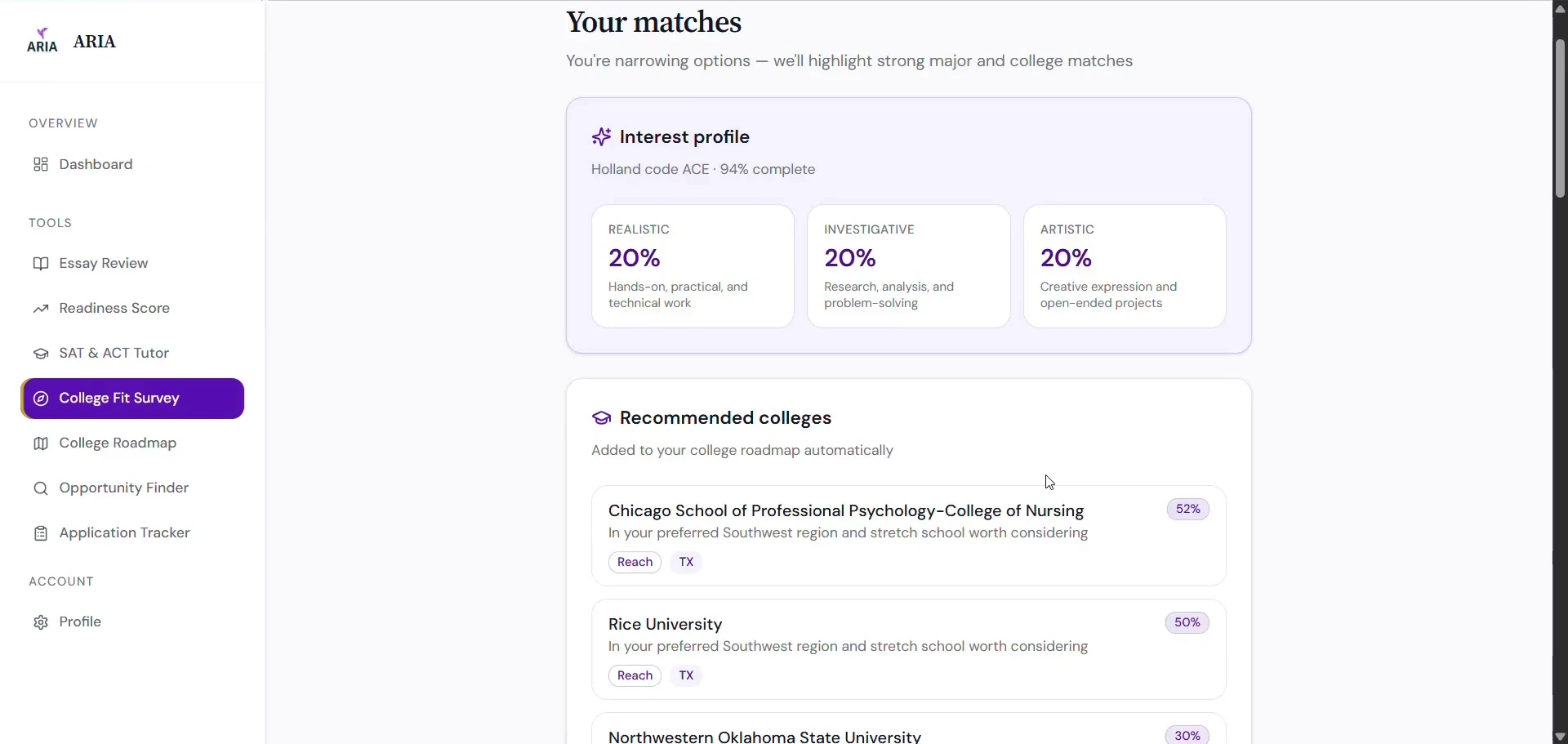Click the page vertical scrollbar thumb

[x=1560, y=118]
